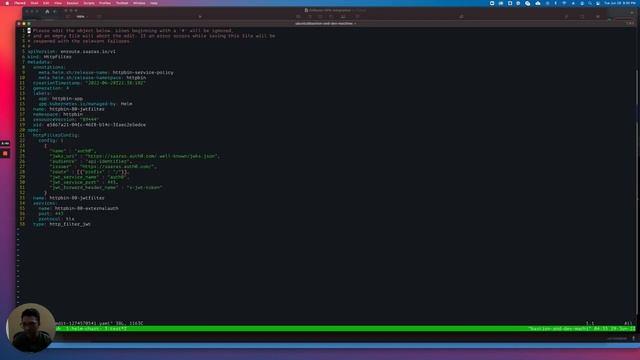Click the 'resourceVersion' line
640x360 pixels.
pos(66,120)
